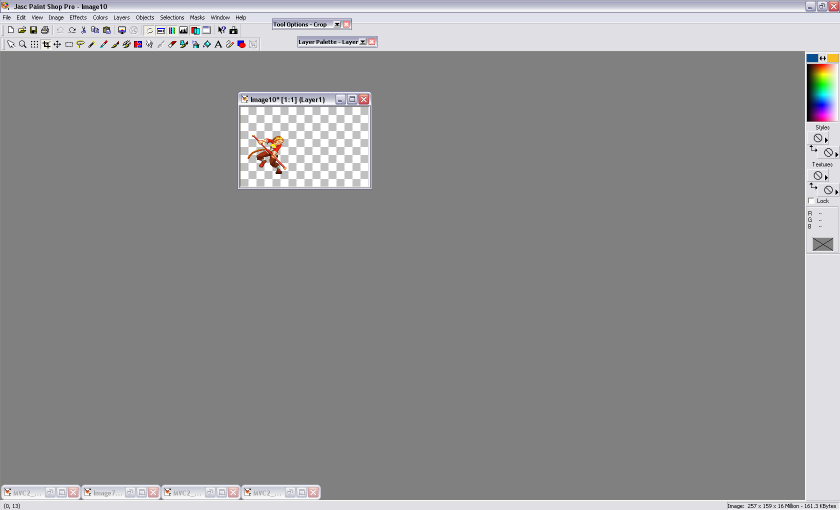Select the Clone Brush tool

(126, 44)
